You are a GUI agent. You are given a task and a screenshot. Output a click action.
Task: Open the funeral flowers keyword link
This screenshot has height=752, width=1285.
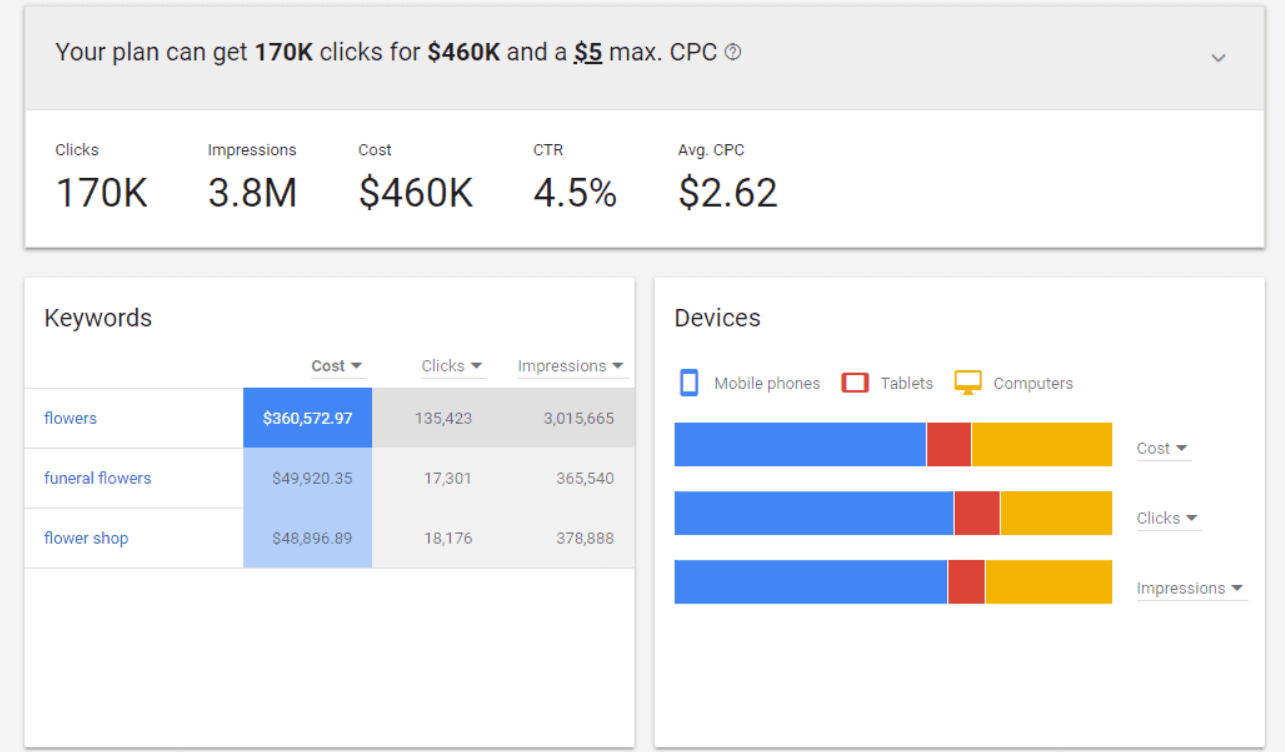click(x=97, y=478)
